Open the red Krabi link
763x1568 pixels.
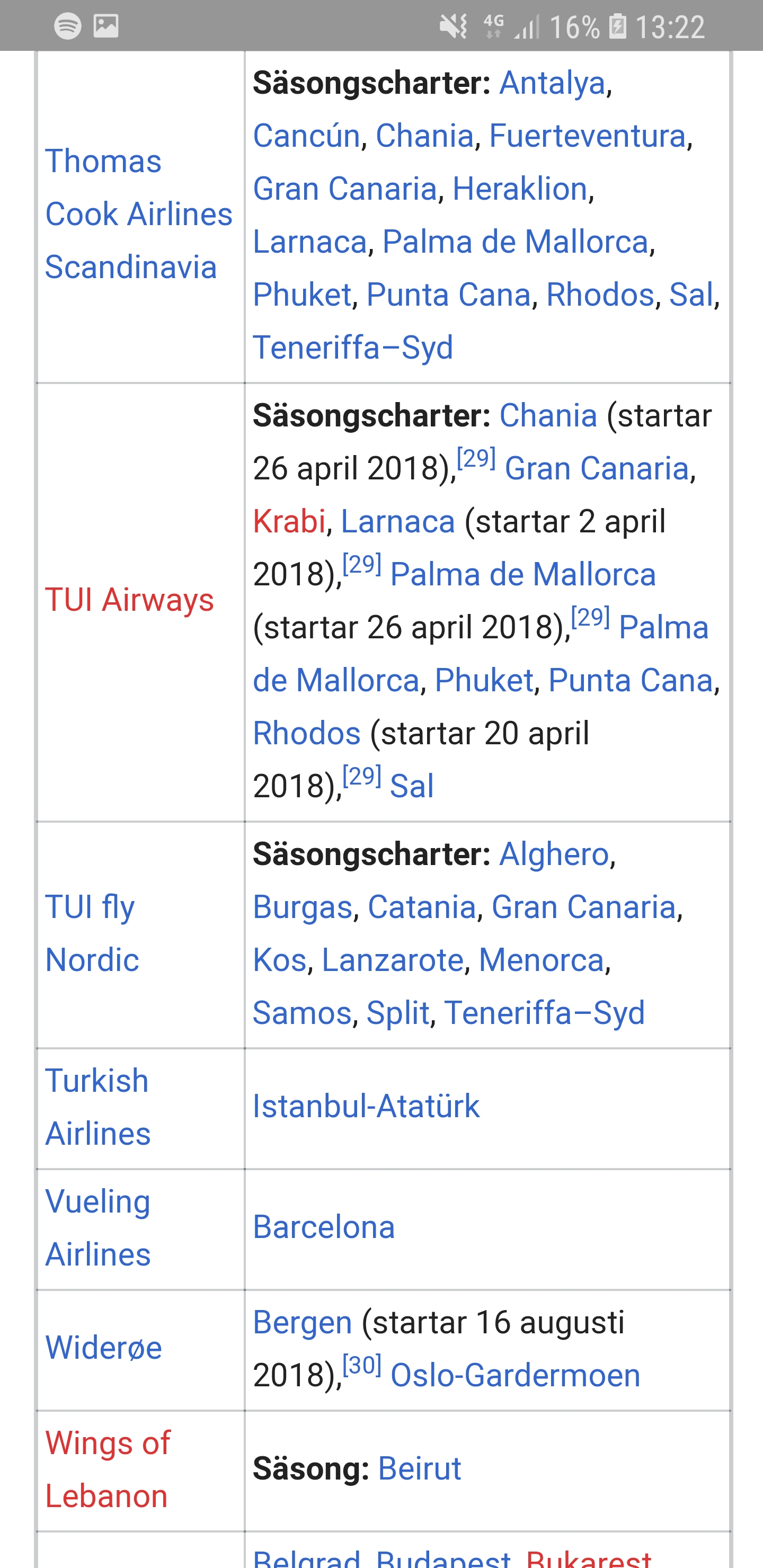pyautogui.click(x=289, y=522)
